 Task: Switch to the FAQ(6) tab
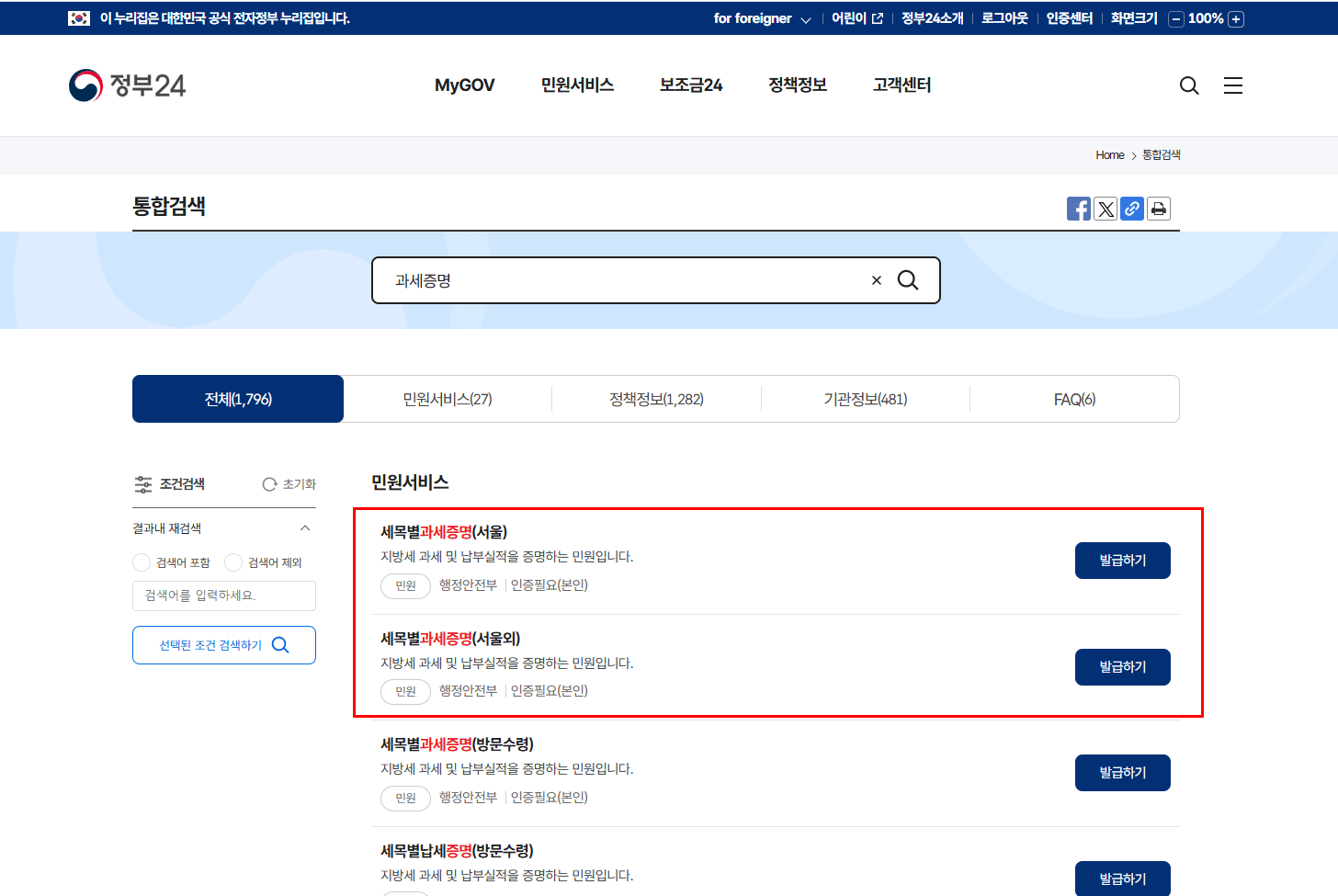click(x=1074, y=398)
